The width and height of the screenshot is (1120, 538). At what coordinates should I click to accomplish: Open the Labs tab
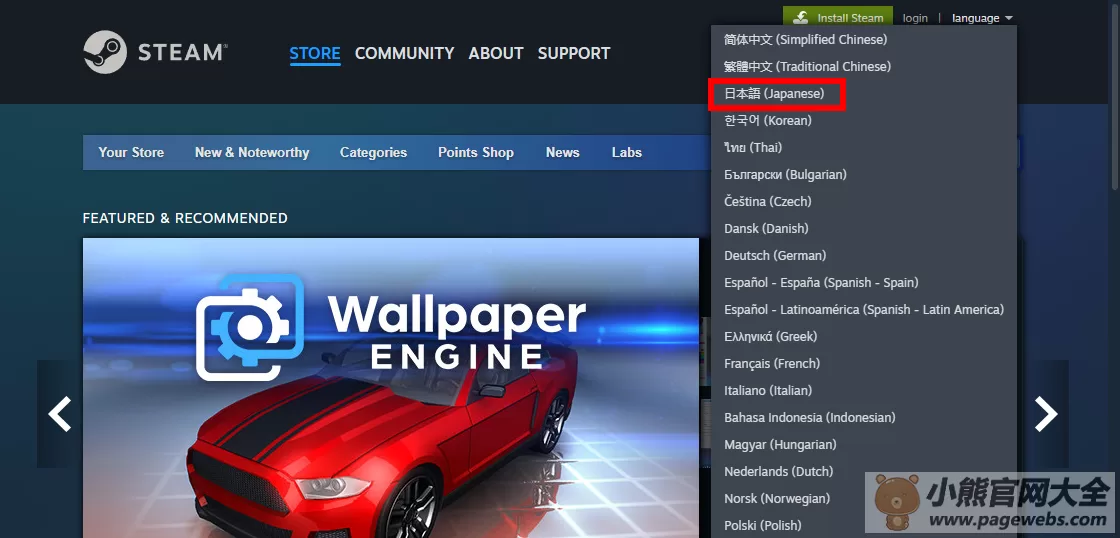626,152
